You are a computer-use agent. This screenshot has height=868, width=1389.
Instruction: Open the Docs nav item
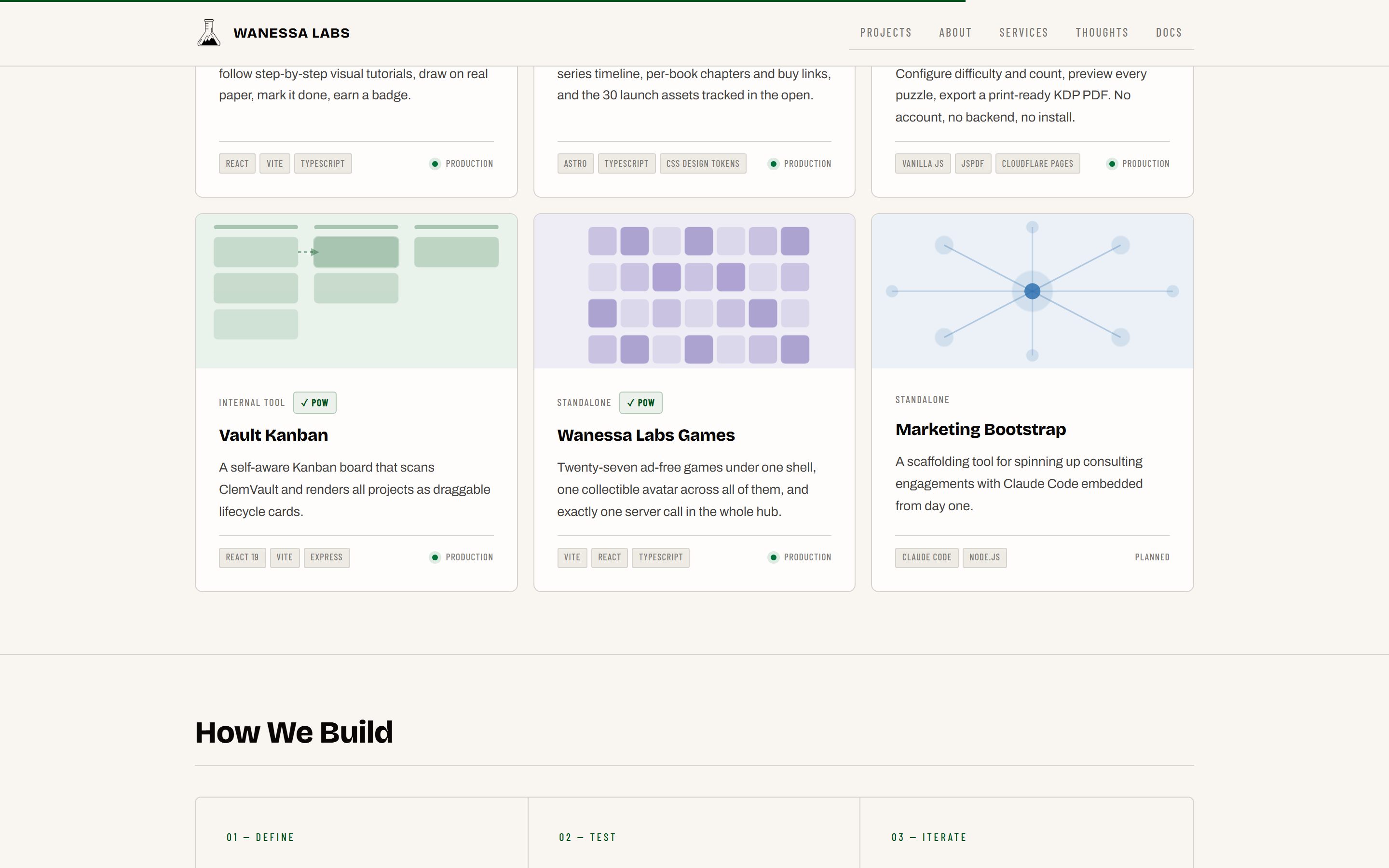(1169, 33)
